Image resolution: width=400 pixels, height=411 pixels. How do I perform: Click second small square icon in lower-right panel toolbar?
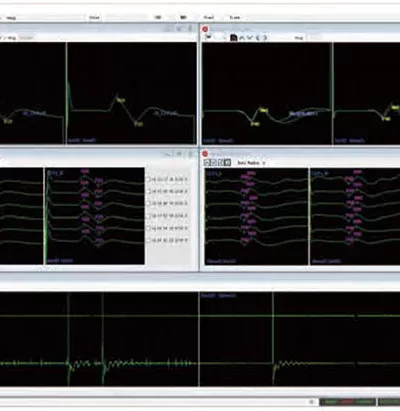[x=214, y=163]
